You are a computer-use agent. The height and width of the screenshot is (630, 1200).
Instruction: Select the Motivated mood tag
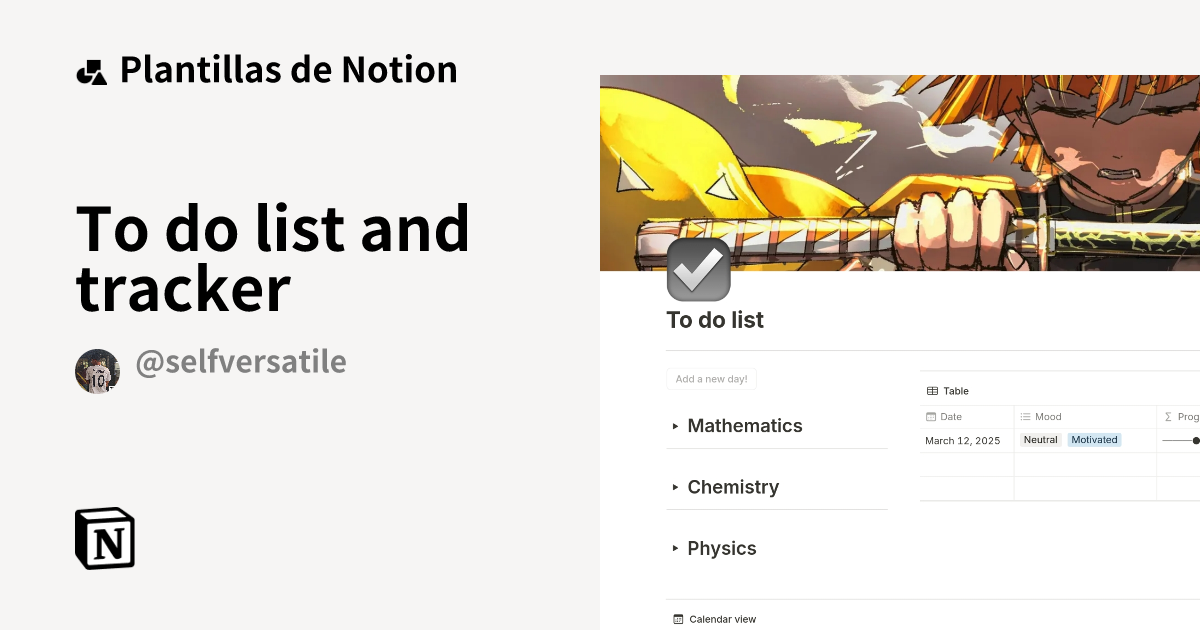pos(1094,440)
